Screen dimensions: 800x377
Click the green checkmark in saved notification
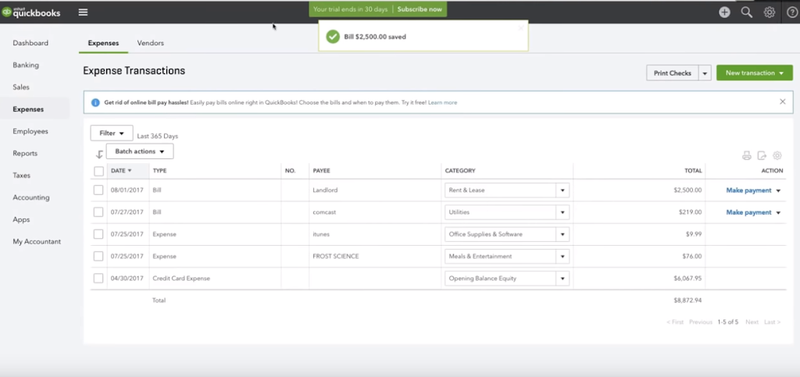click(x=333, y=37)
